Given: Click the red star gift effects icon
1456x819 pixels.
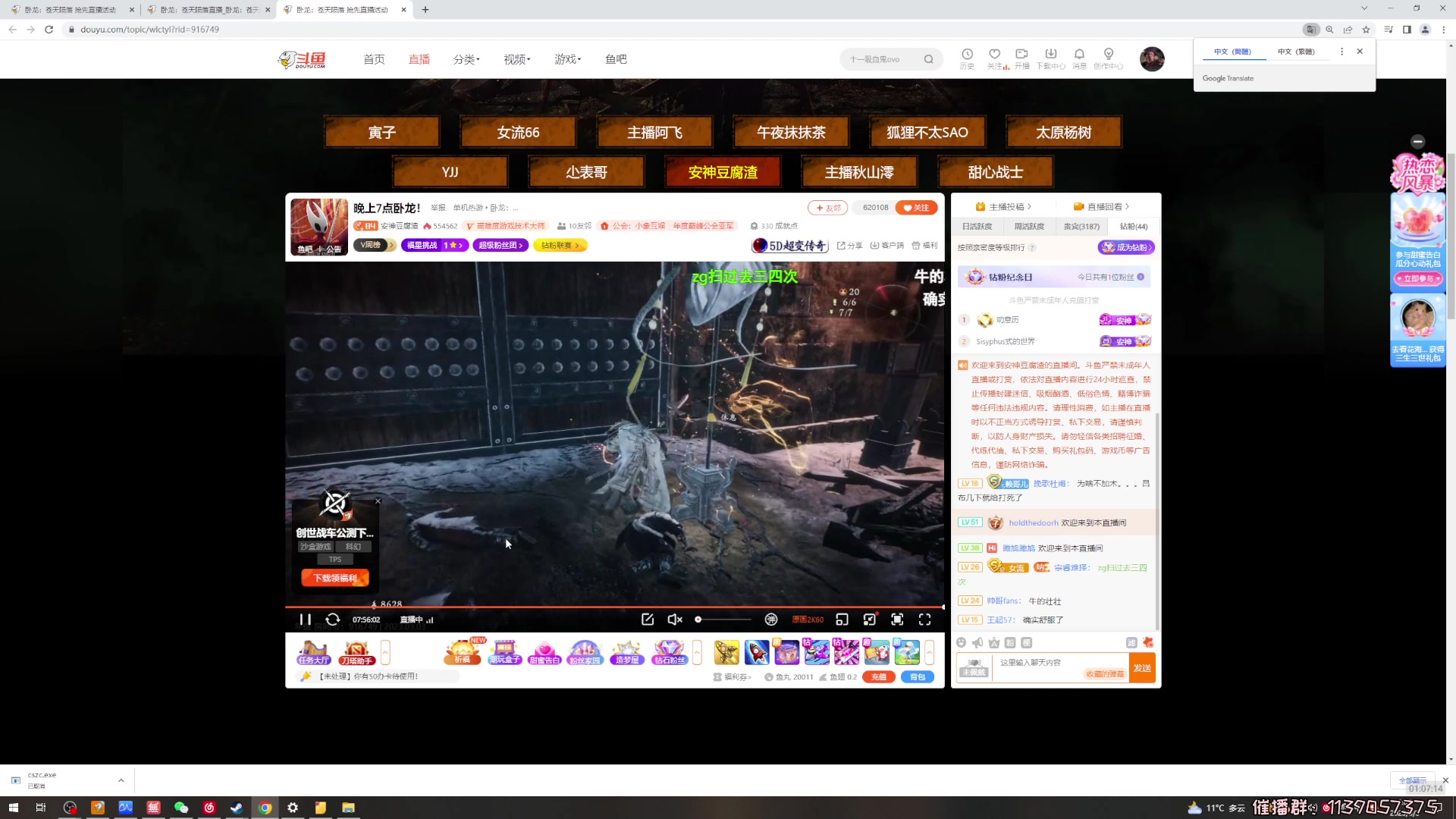Looking at the screenshot, I should click(x=1148, y=642).
